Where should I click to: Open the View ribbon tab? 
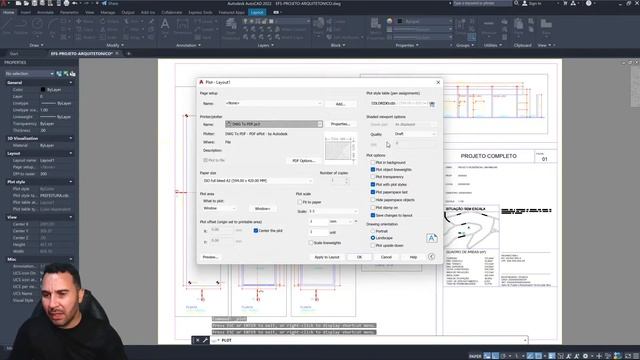[89, 12]
